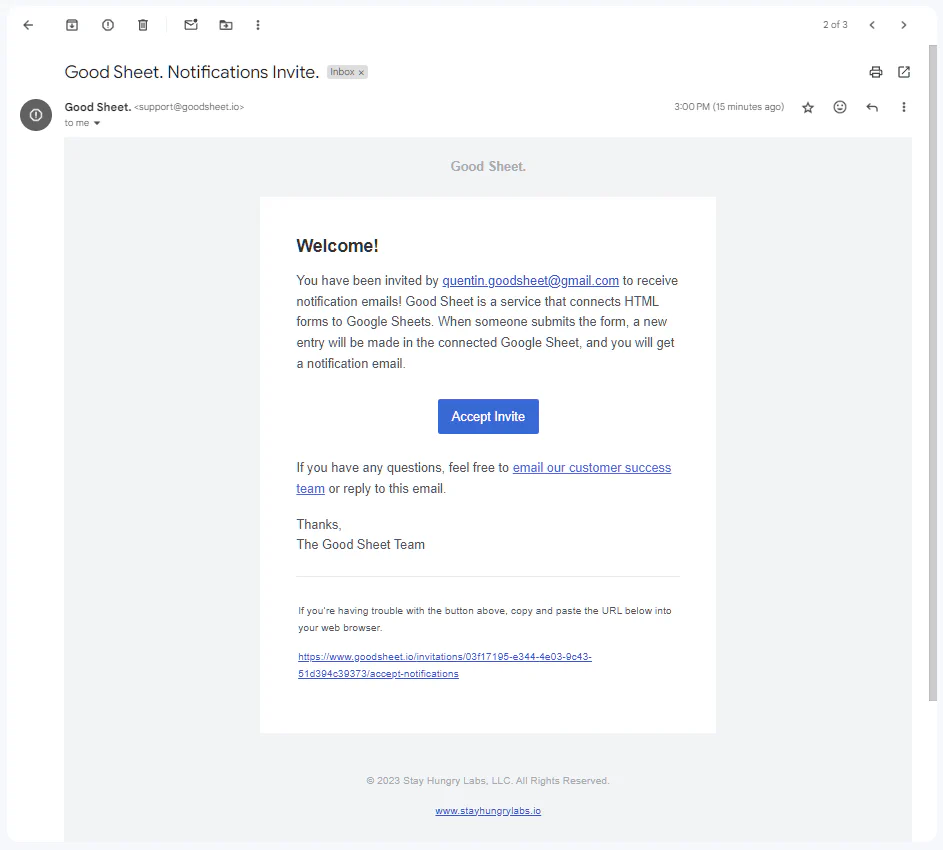This screenshot has height=850, width=943.
Task: Click '3:00 PM (15 minutes ago)' timestamp
Action: (x=729, y=106)
